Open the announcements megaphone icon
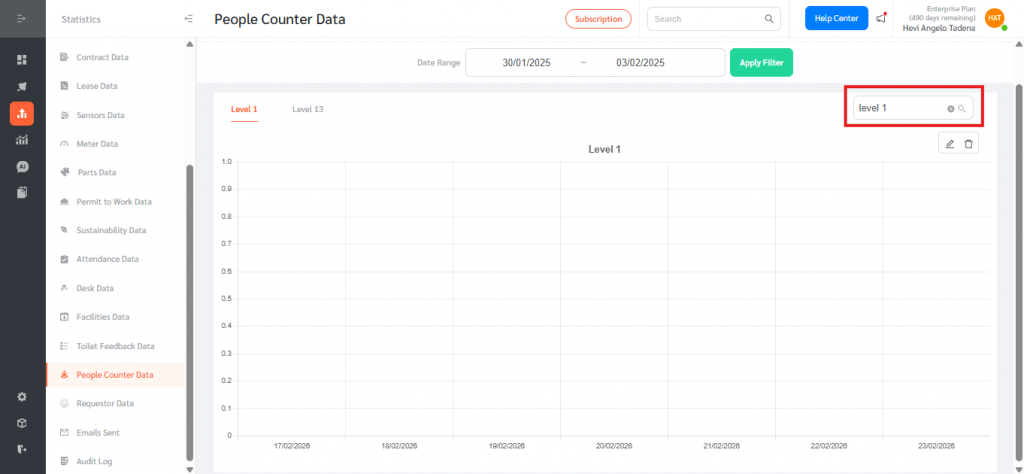Image resolution: width=1024 pixels, height=474 pixels. point(881,18)
